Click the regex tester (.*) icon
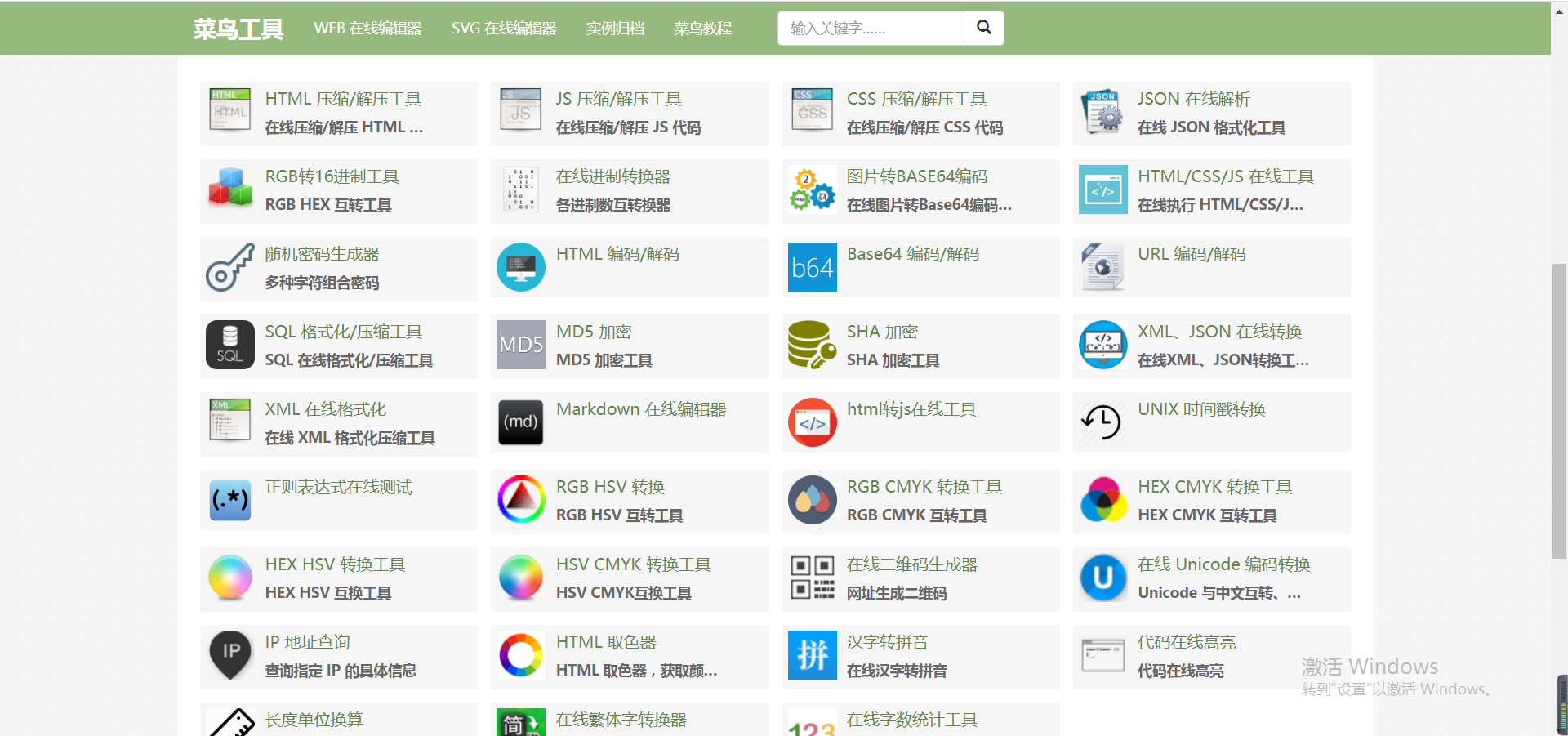The height and width of the screenshot is (736, 1568). point(230,500)
